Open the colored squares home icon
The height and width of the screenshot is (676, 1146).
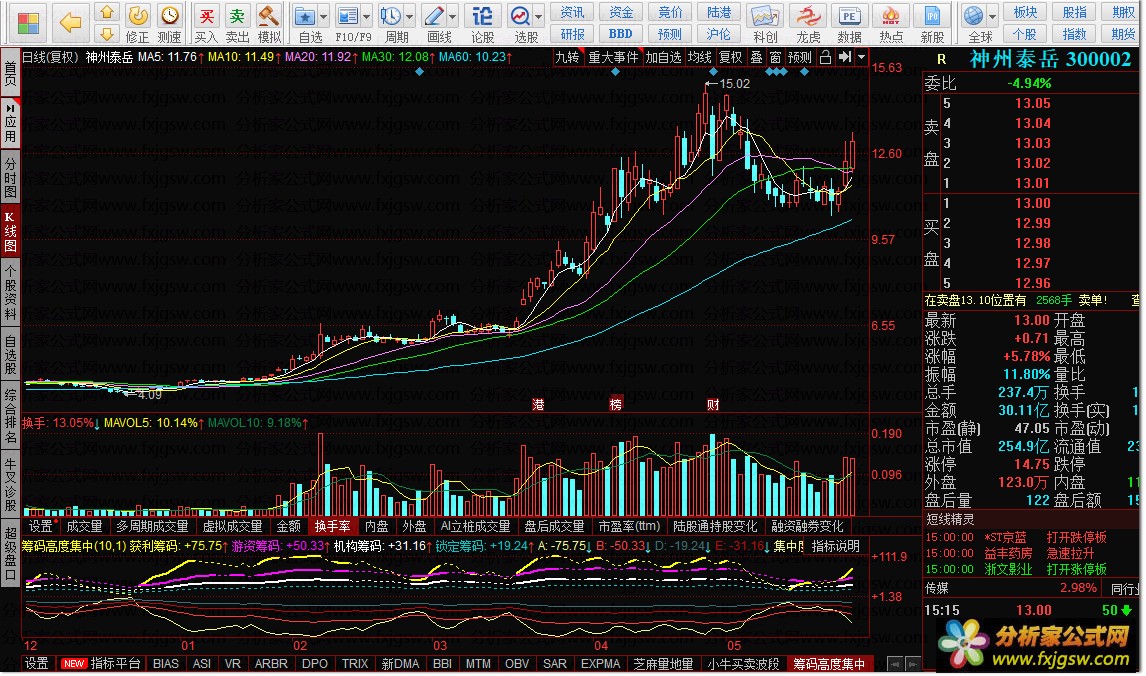coord(28,23)
